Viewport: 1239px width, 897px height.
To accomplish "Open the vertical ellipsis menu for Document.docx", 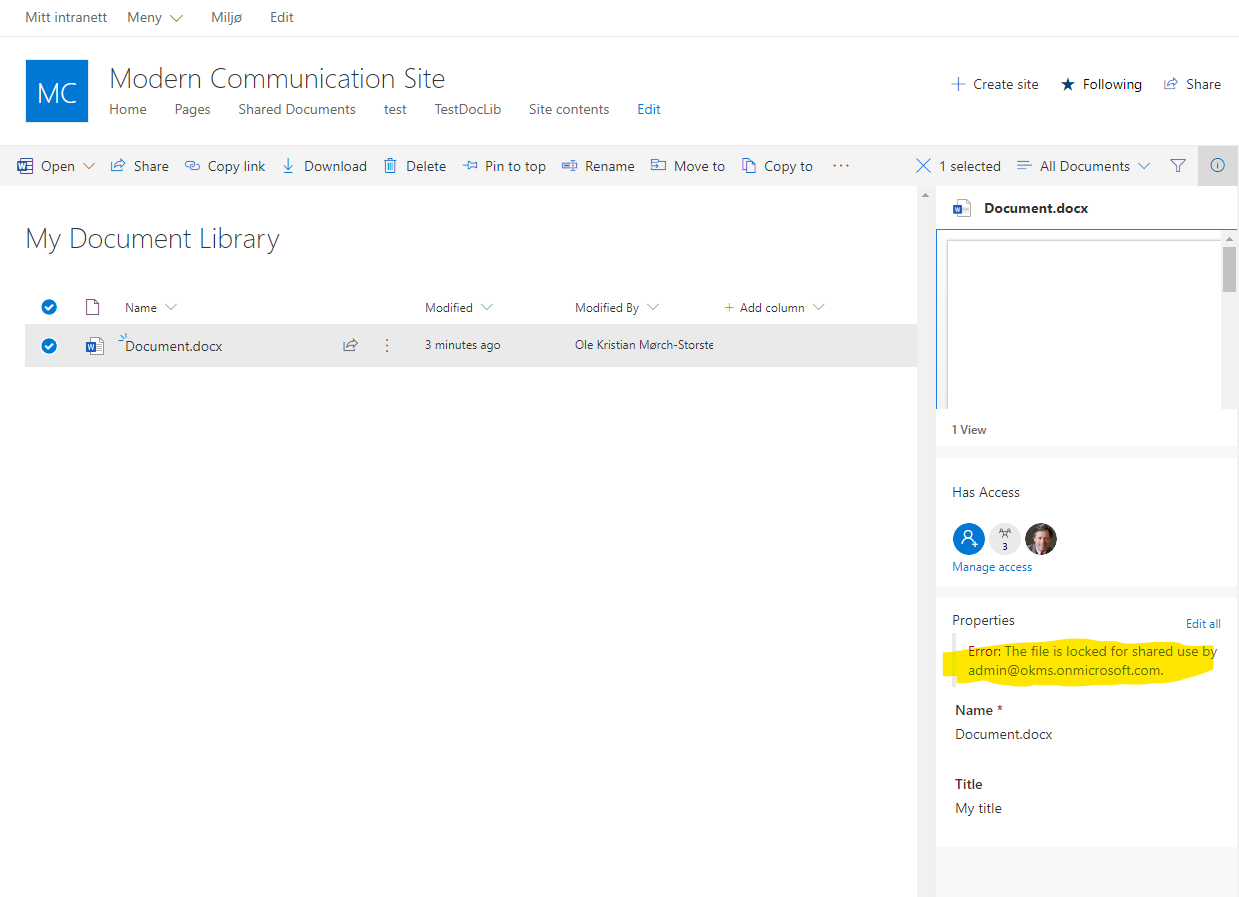I will 387,346.
